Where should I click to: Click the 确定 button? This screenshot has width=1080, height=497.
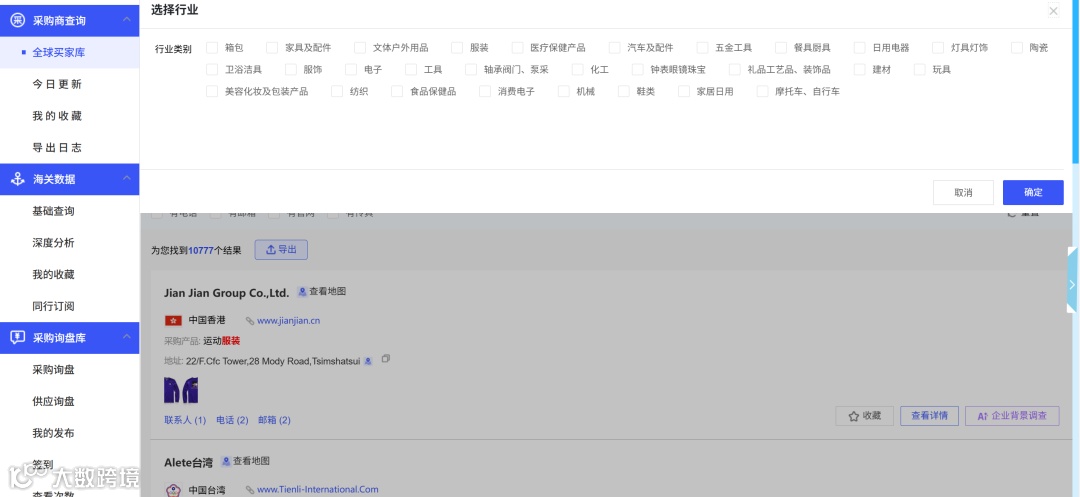tap(1033, 193)
